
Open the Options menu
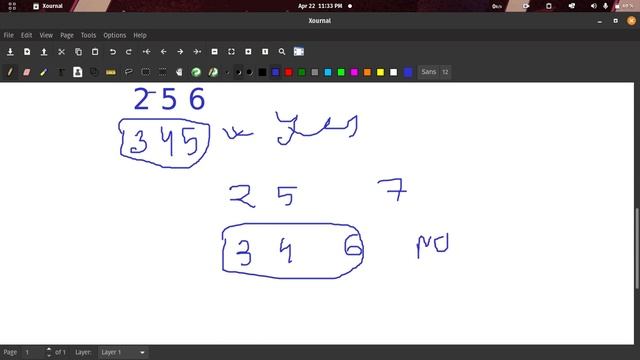pos(115,35)
